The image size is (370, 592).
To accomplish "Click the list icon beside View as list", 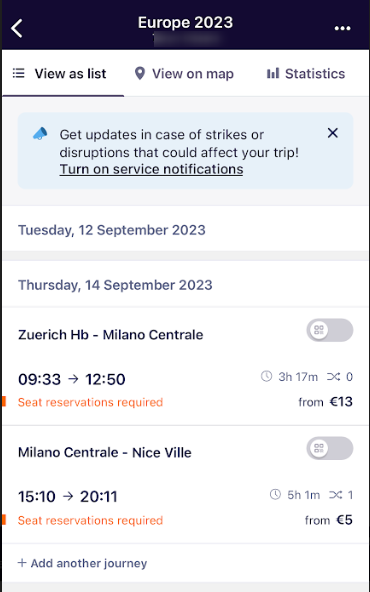I will tap(18, 73).
